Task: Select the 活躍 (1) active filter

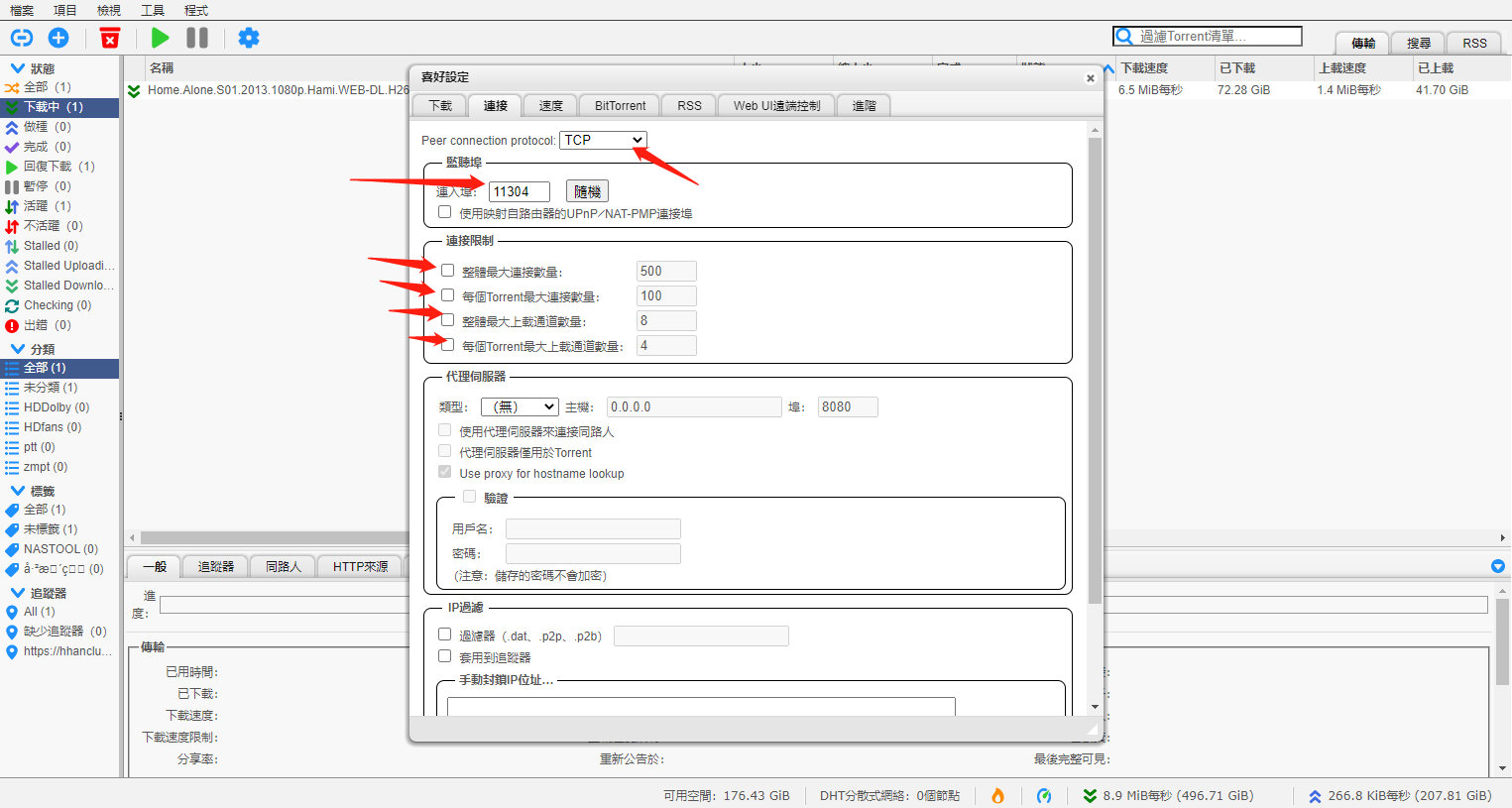Action: pyautogui.click(x=59, y=206)
